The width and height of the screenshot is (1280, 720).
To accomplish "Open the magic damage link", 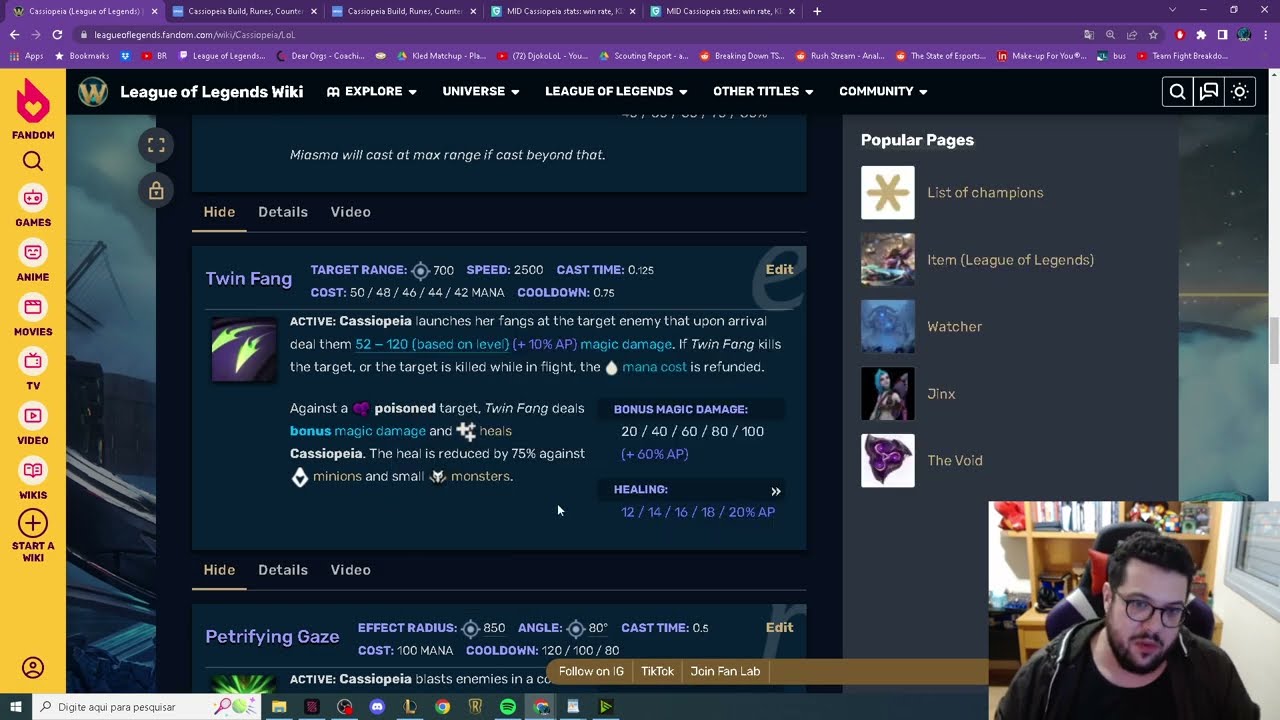I will coord(626,344).
